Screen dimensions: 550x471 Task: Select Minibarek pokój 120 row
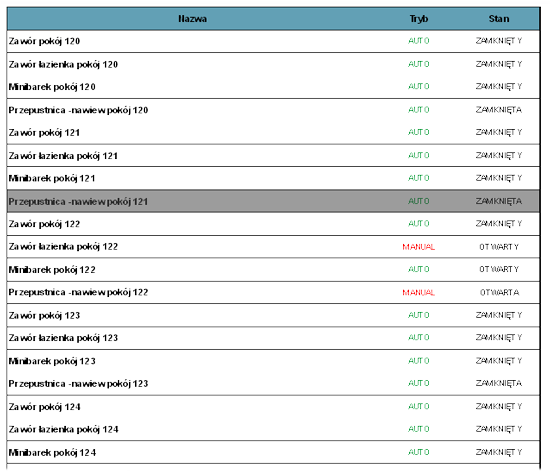[273, 87]
